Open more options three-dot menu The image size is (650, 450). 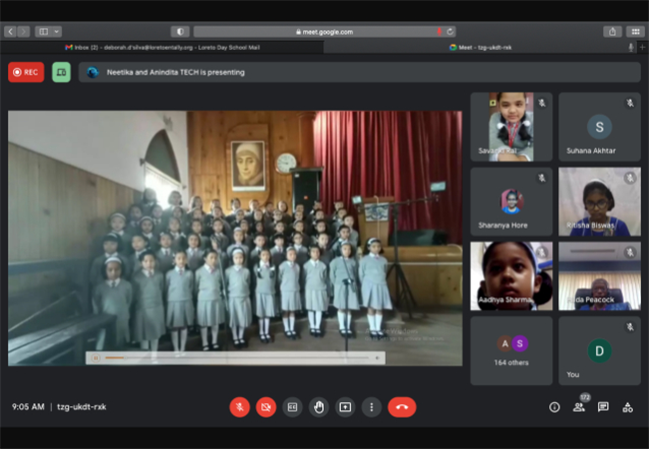[x=371, y=407]
